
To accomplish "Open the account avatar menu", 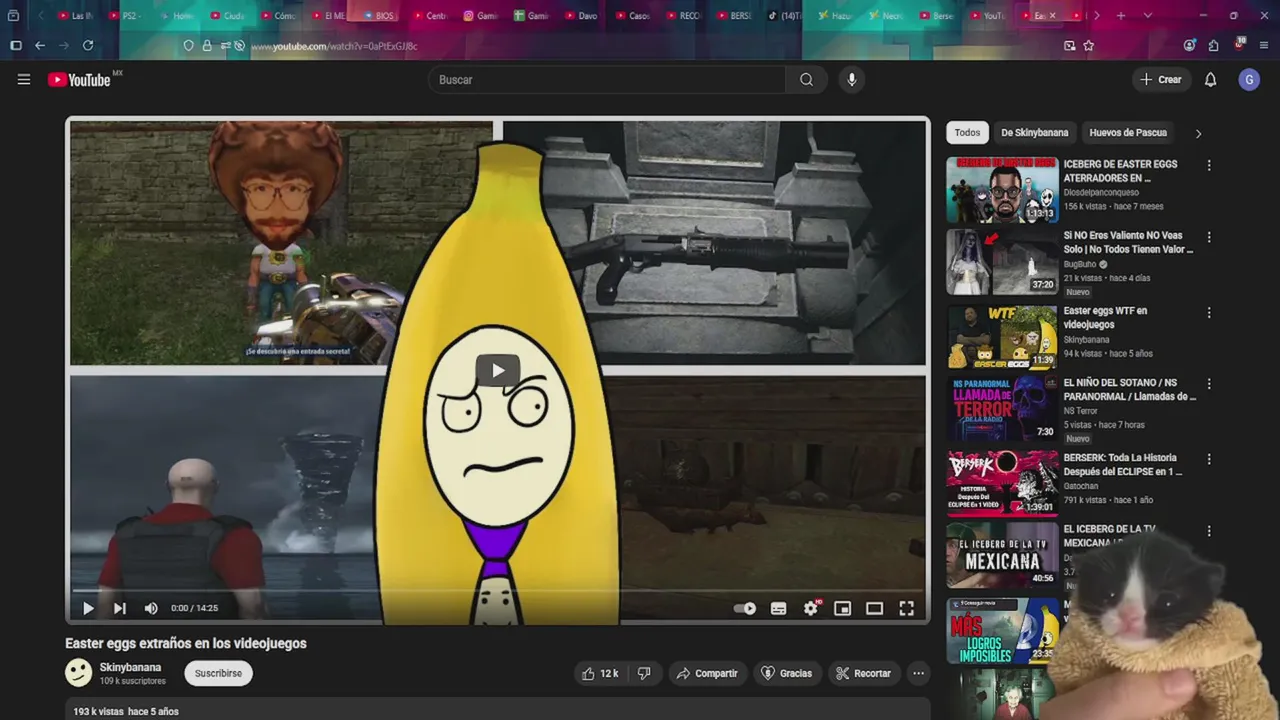I will tap(1249, 80).
